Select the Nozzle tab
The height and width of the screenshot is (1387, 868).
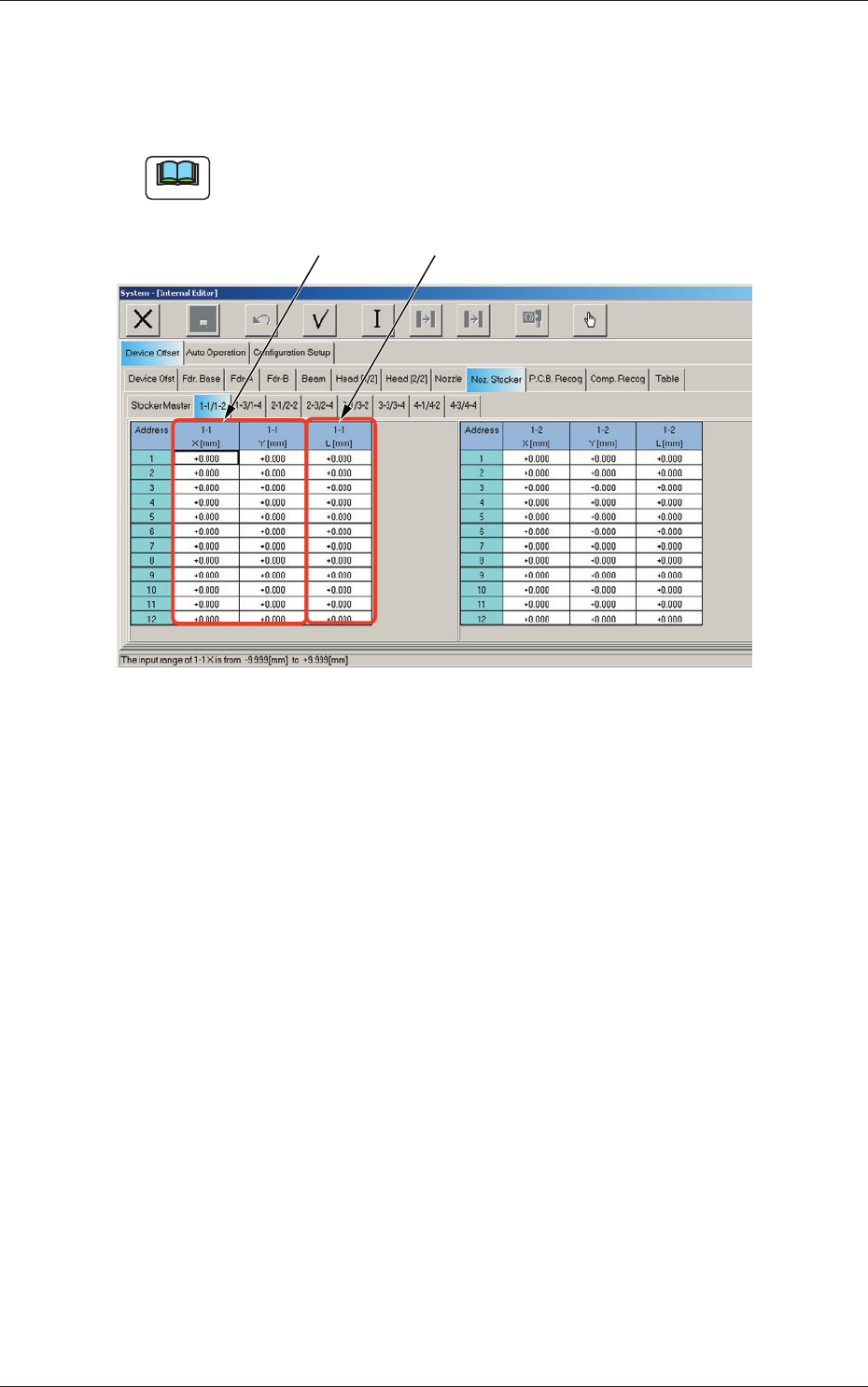(x=448, y=379)
